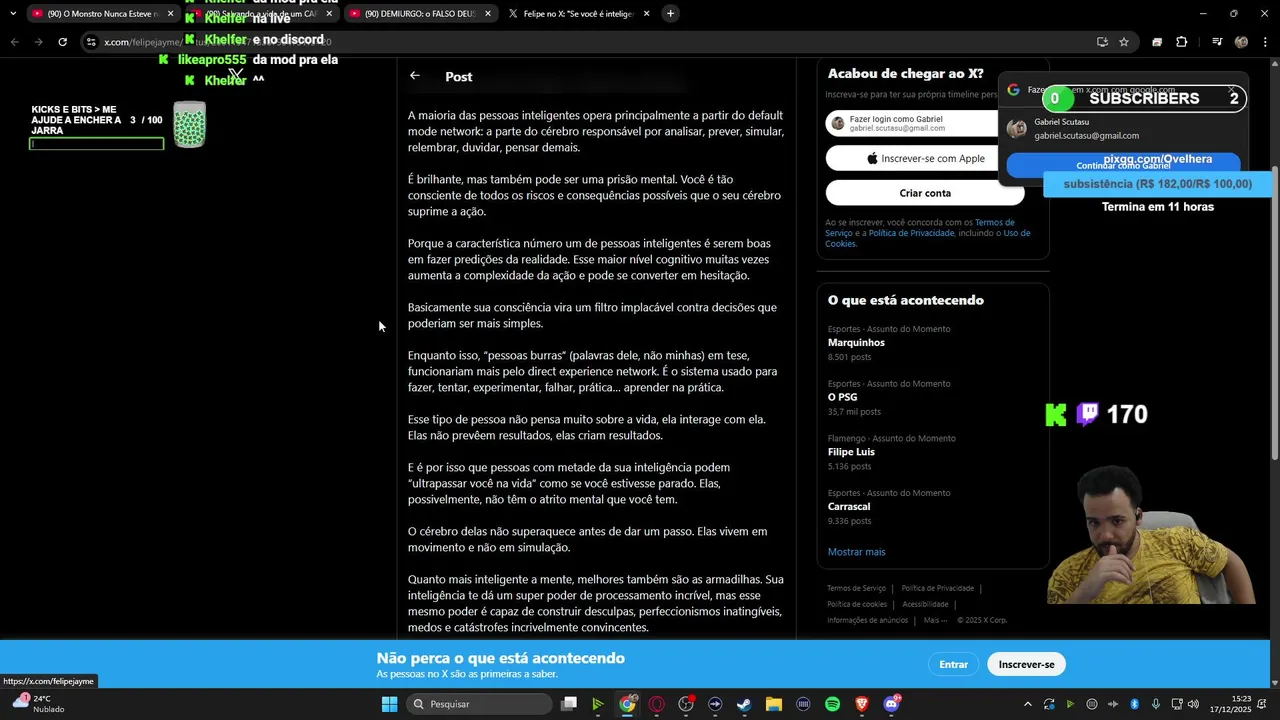This screenshot has height=720, width=1280.
Task: Select the 'Felipe no X' tab
Action: pos(578,14)
